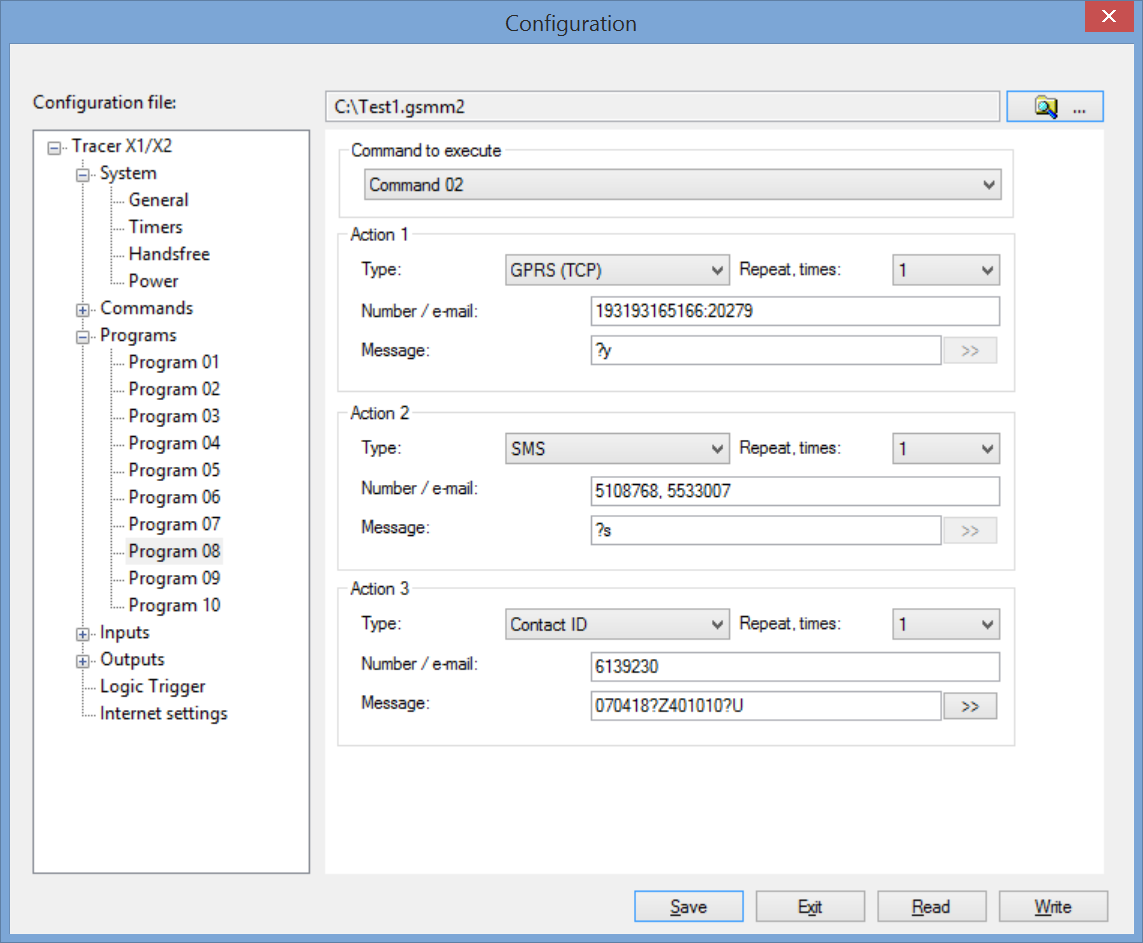Open the Action 1 Type dropdown showing GPRS (TCP)

(x=617, y=270)
